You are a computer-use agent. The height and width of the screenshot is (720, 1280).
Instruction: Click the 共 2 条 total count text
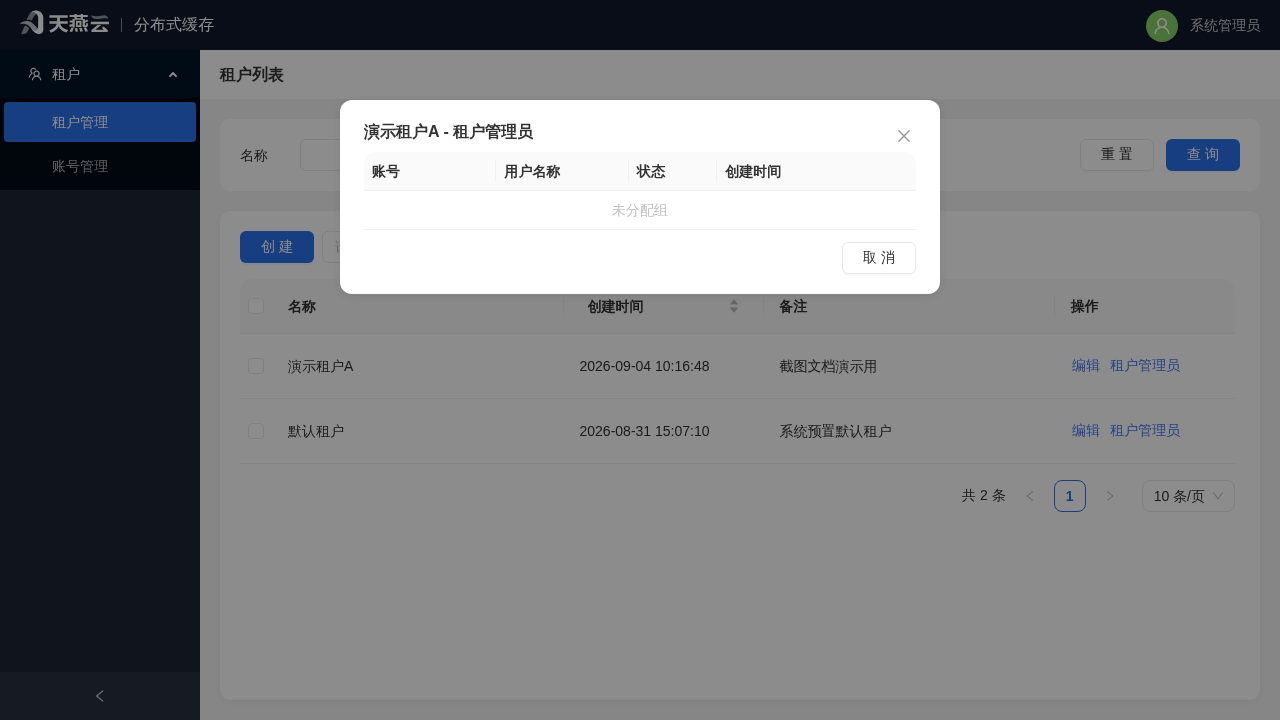[984, 496]
